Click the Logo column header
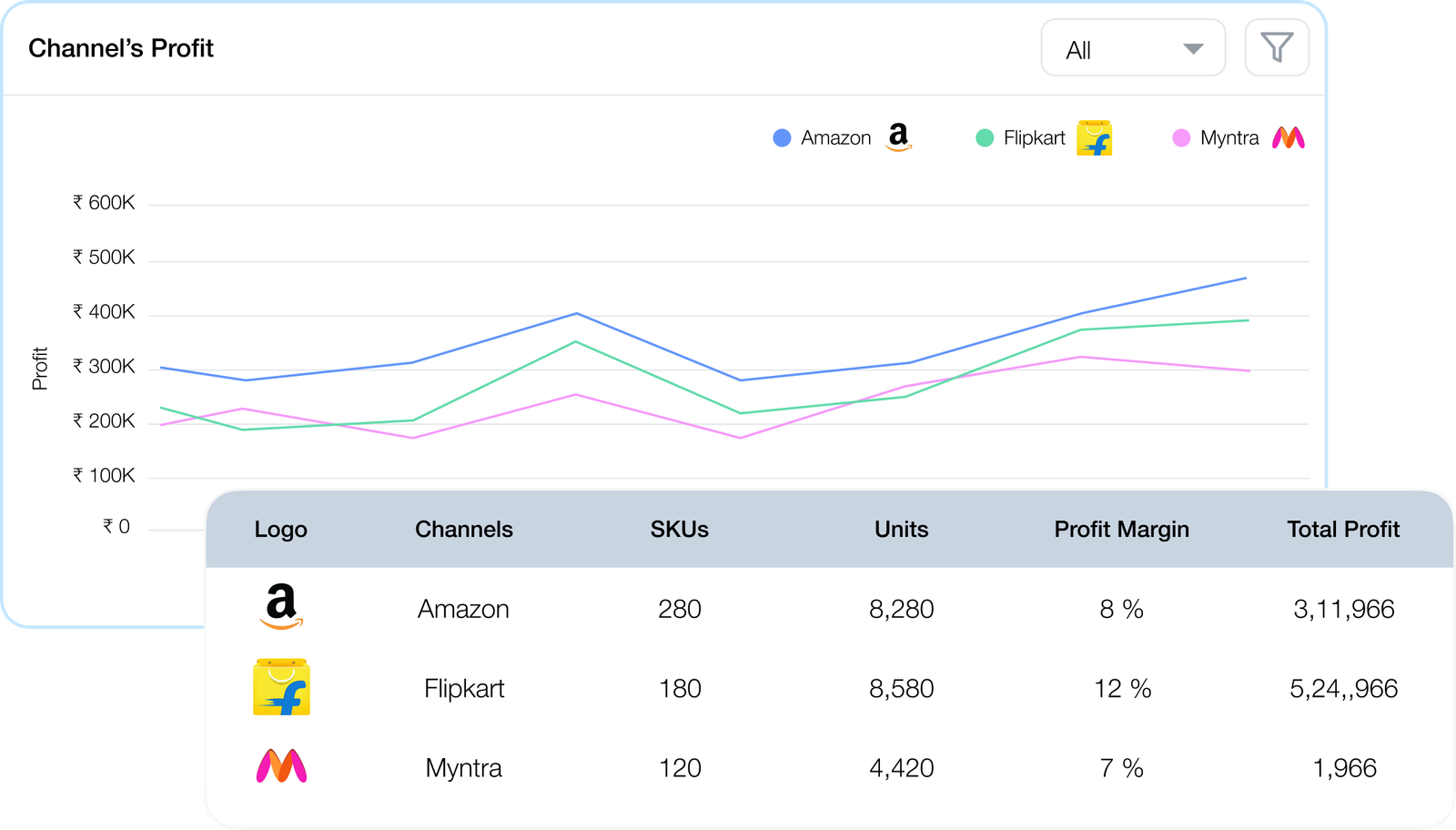The width and height of the screenshot is (1456, 830). point(280,529)
